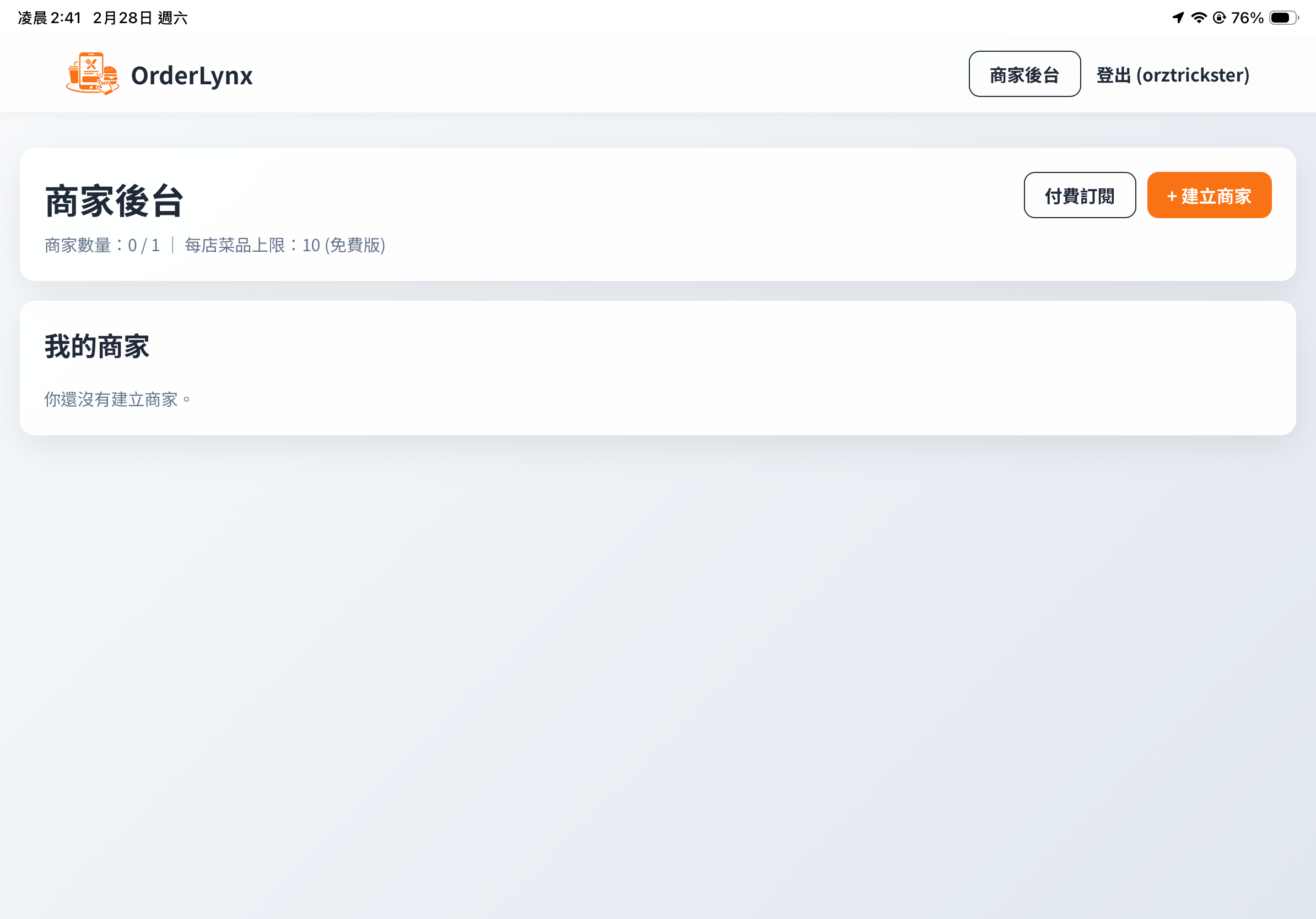Screen dimensions: 1316x919
Task: Tap the OrderLynx brand name text
Action: (x=191, y=75)
